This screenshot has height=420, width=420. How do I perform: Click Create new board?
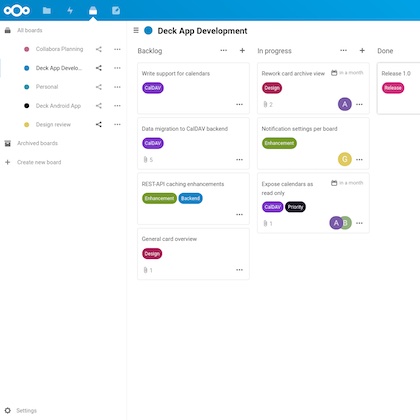[x=39, y=162]
